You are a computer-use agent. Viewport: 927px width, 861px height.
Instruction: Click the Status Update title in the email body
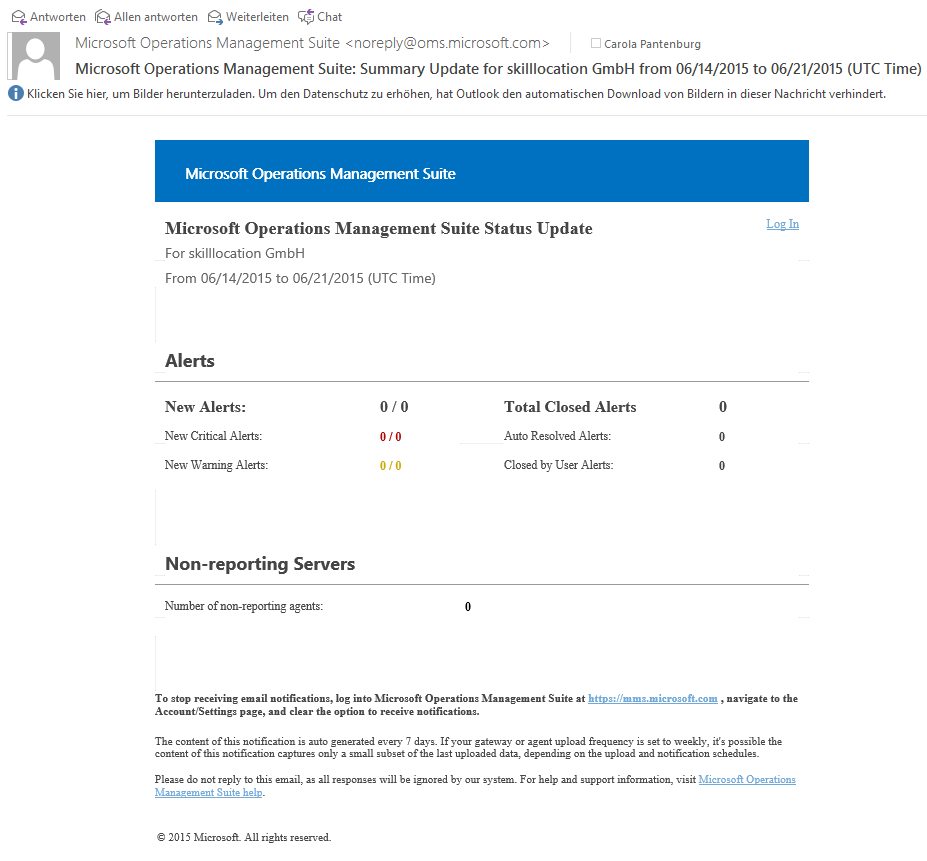[x=378, y=229]
